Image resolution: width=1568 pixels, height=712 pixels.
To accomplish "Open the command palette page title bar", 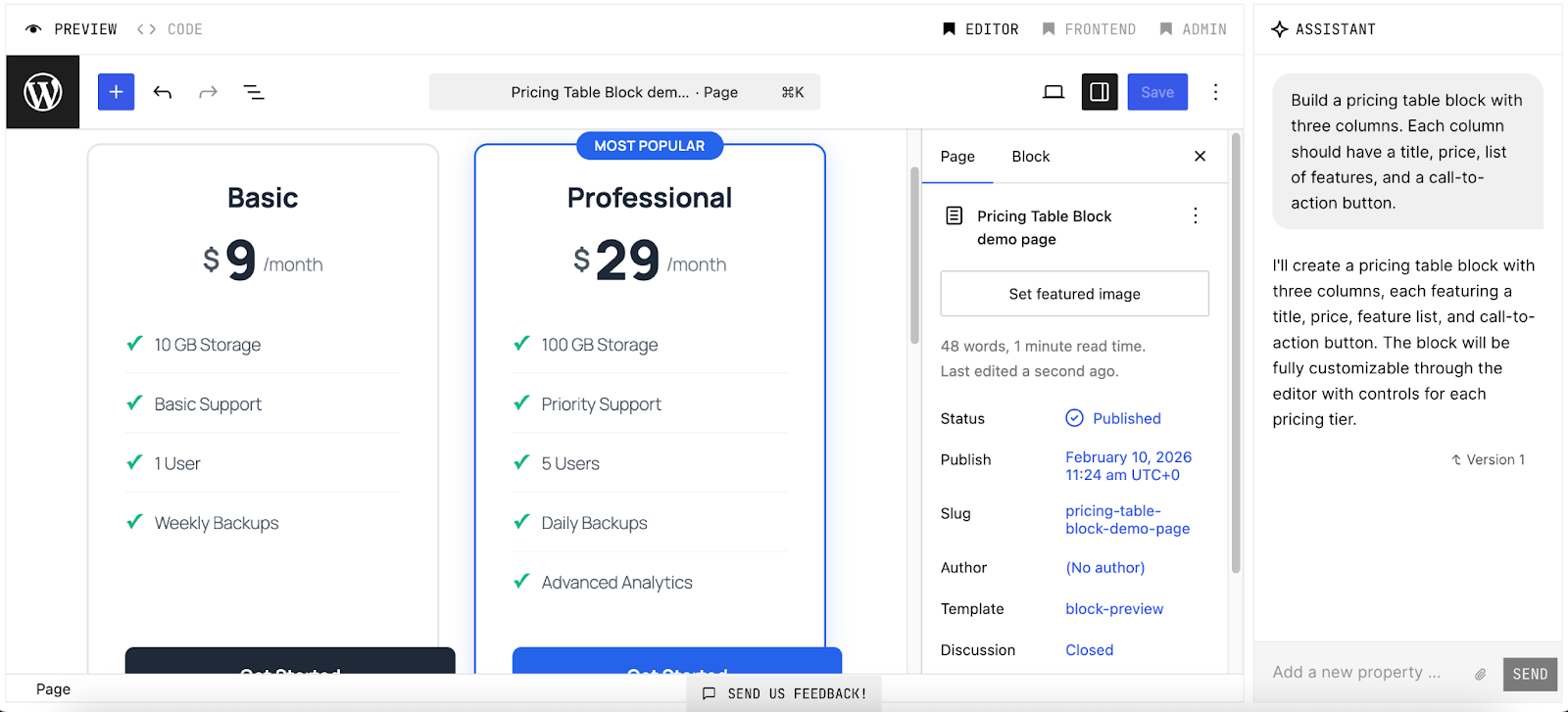I will point(624,92).
